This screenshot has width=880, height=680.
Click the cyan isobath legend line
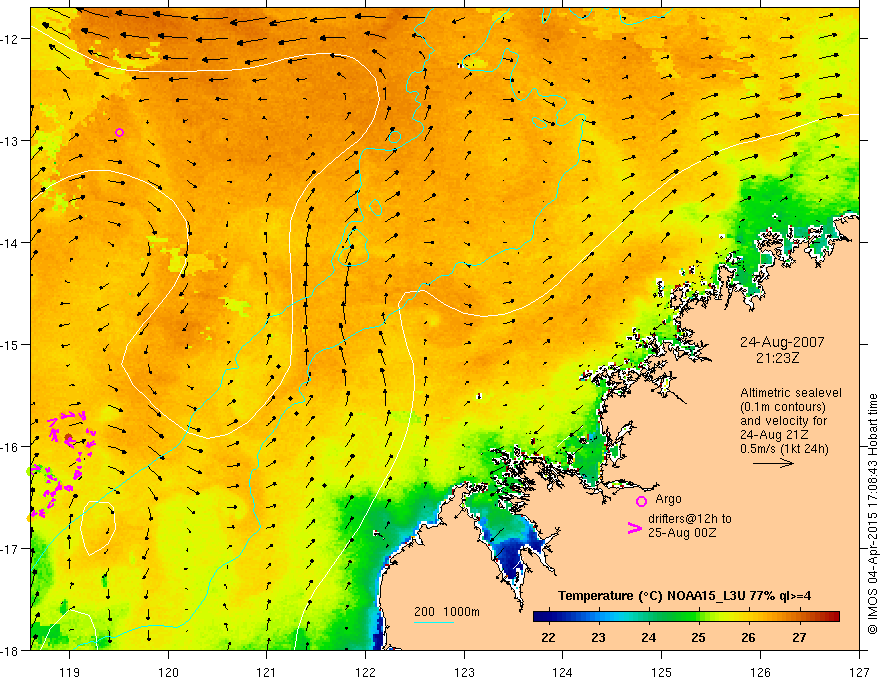(434, 622)
